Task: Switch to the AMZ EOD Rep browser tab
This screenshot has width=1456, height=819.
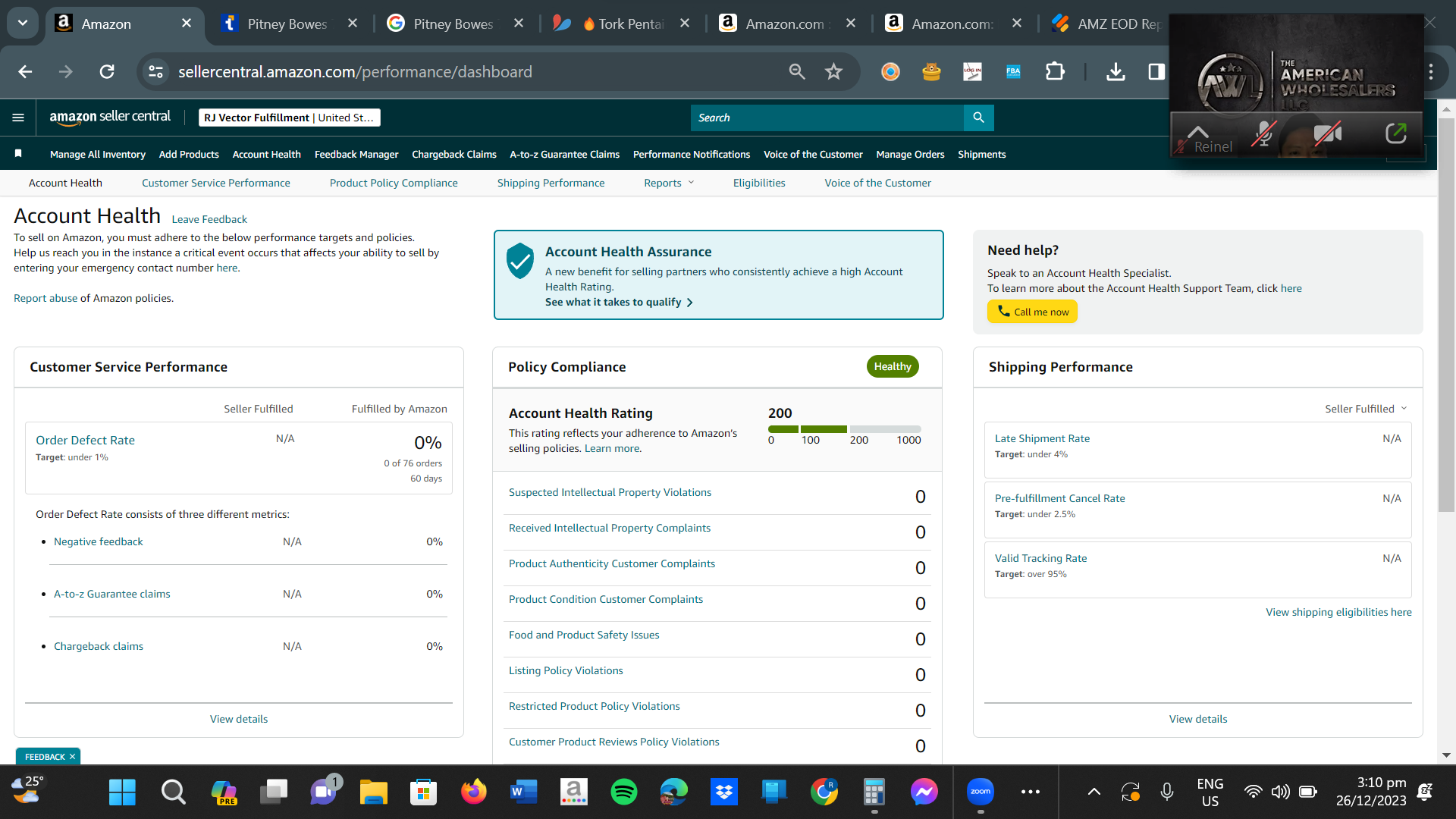Action: tap(1107, 24)
